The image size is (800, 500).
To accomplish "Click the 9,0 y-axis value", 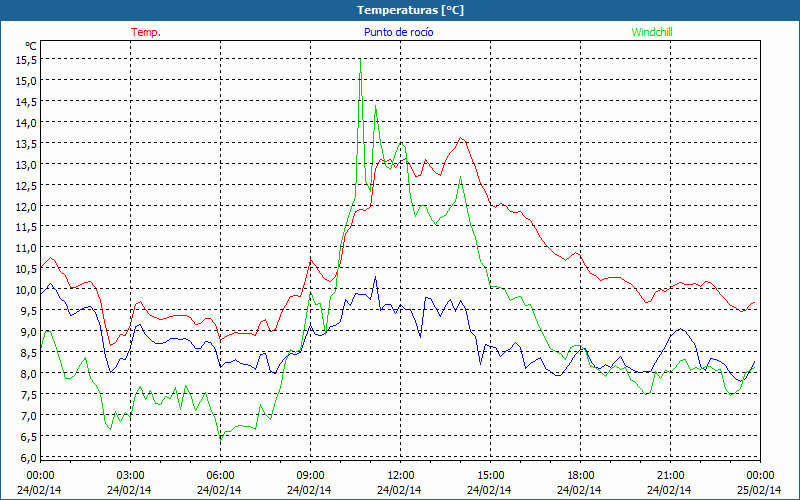I will [30, 332].
